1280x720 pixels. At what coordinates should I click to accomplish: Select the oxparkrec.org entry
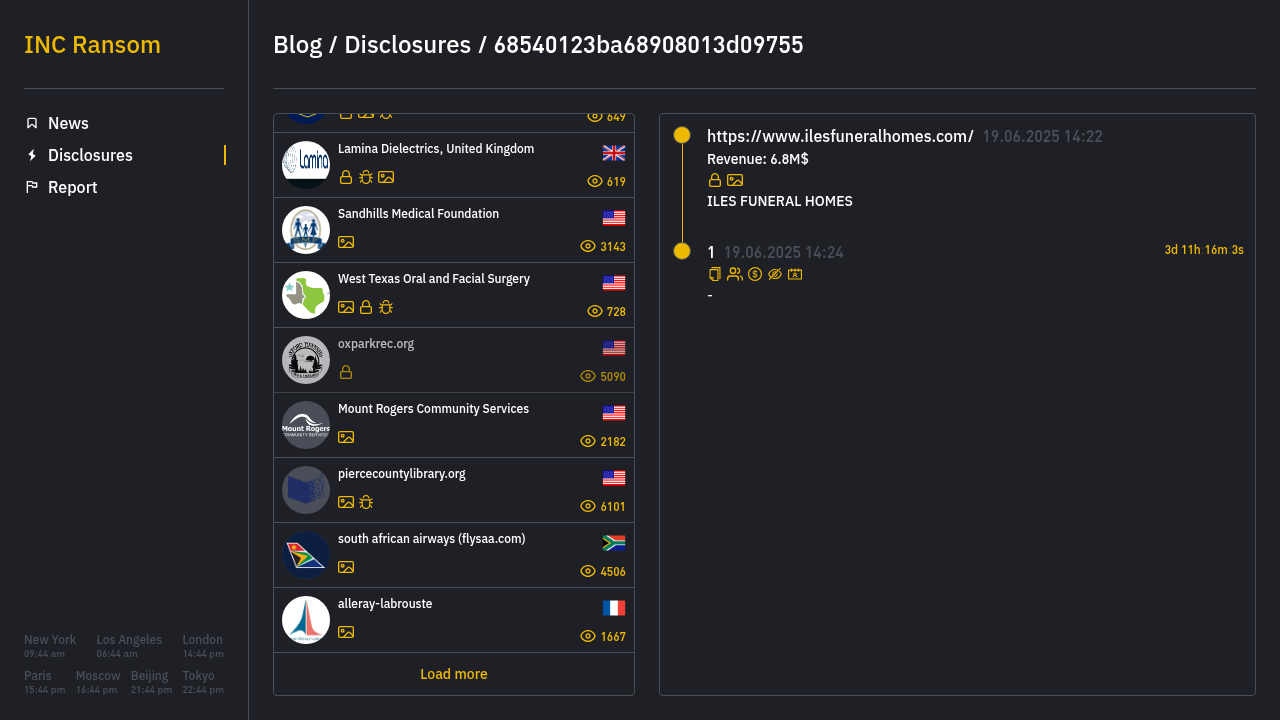(x=454, y=360)
